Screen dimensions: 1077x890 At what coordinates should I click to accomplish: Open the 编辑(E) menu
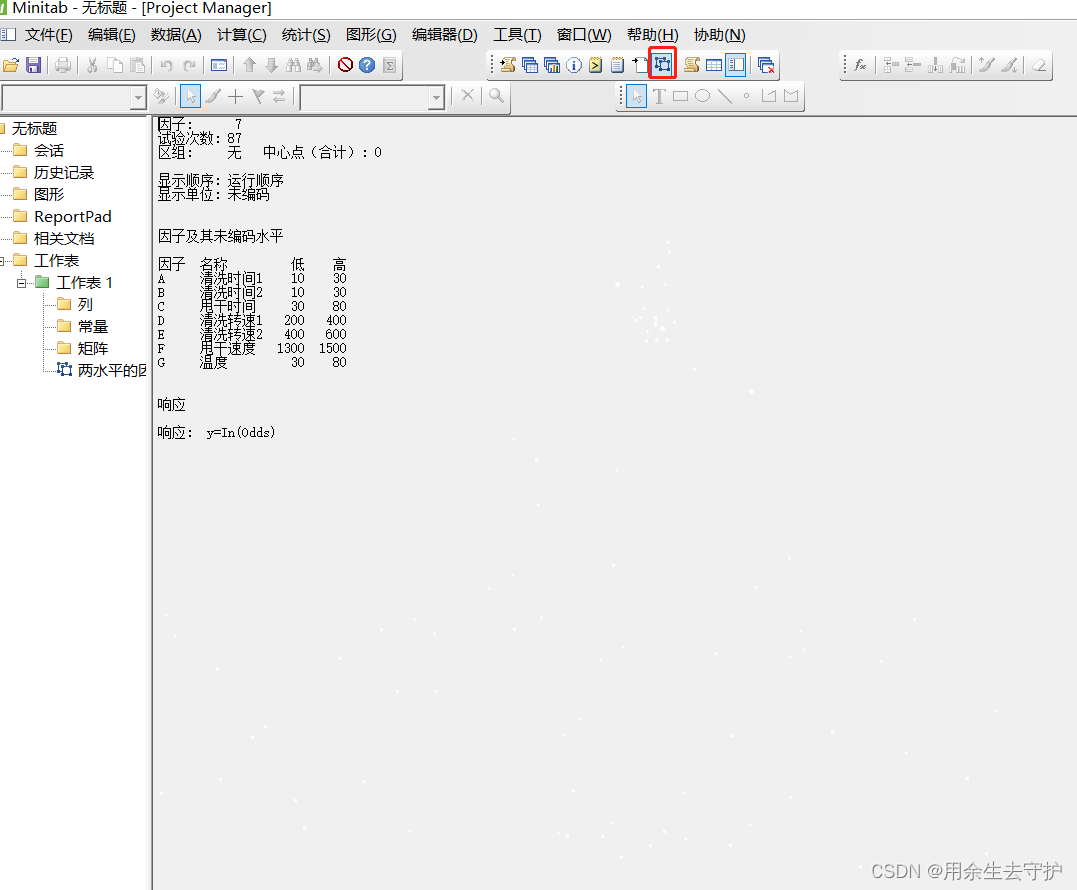point(112,35)
